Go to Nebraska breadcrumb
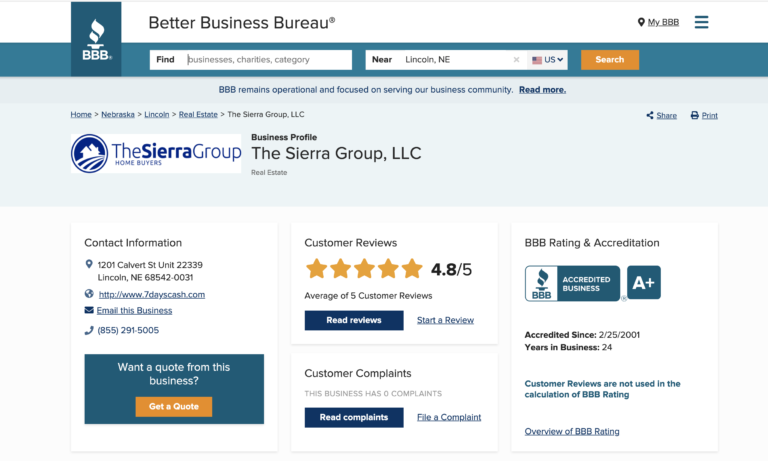Image resolution: width=768 pixels, height=461 pixels. (118, 115)
